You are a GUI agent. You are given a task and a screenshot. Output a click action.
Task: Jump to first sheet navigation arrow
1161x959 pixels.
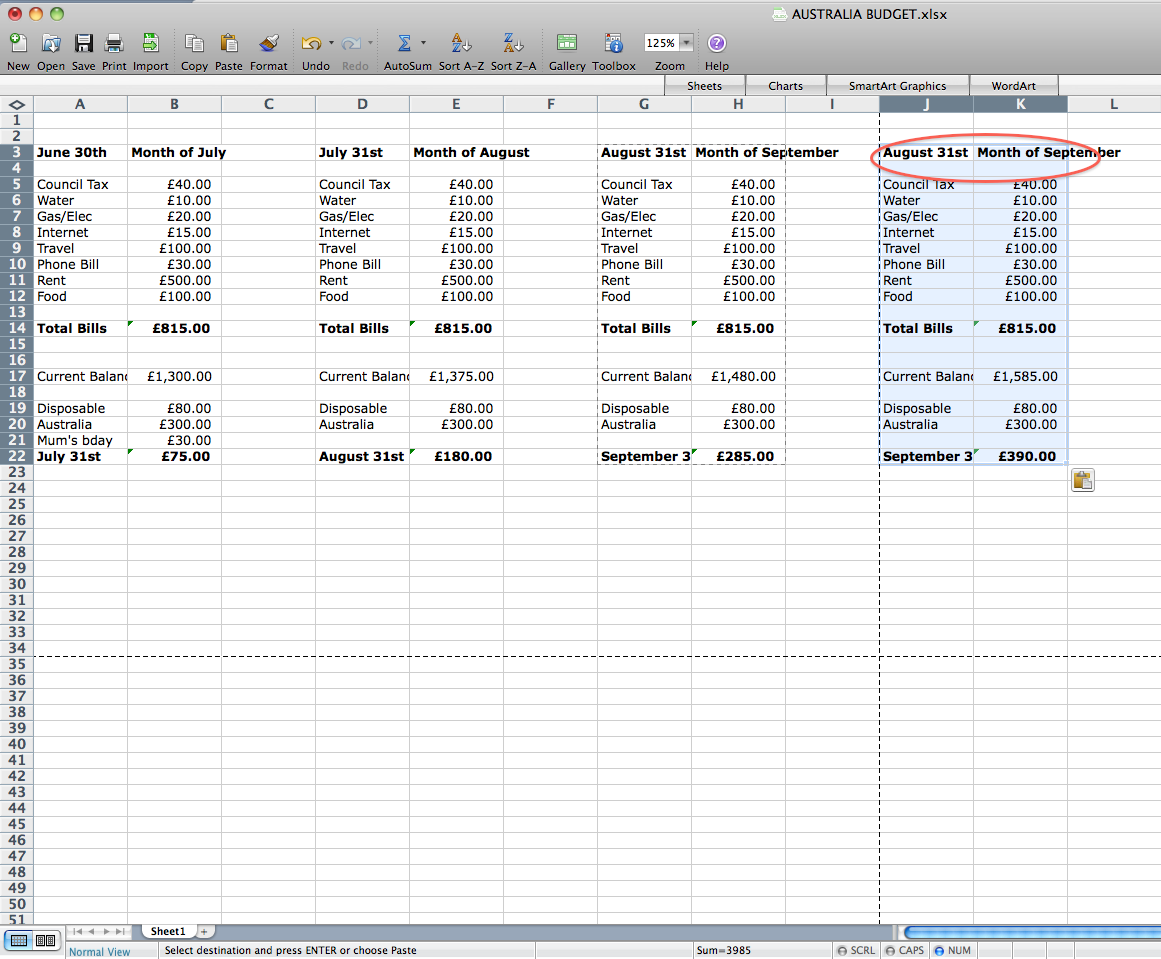[78, 932]
